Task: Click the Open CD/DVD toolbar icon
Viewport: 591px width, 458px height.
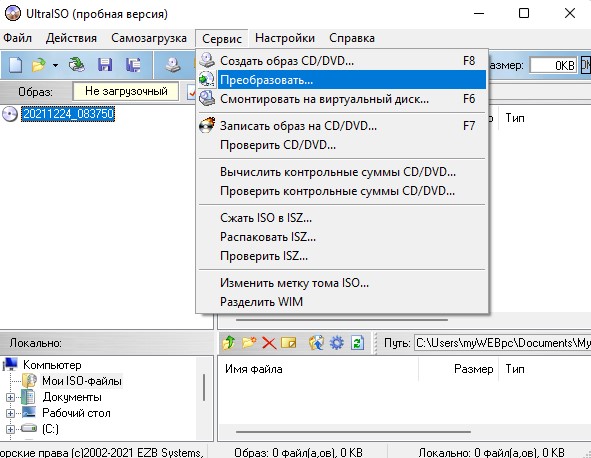Action: click(77, 64)
